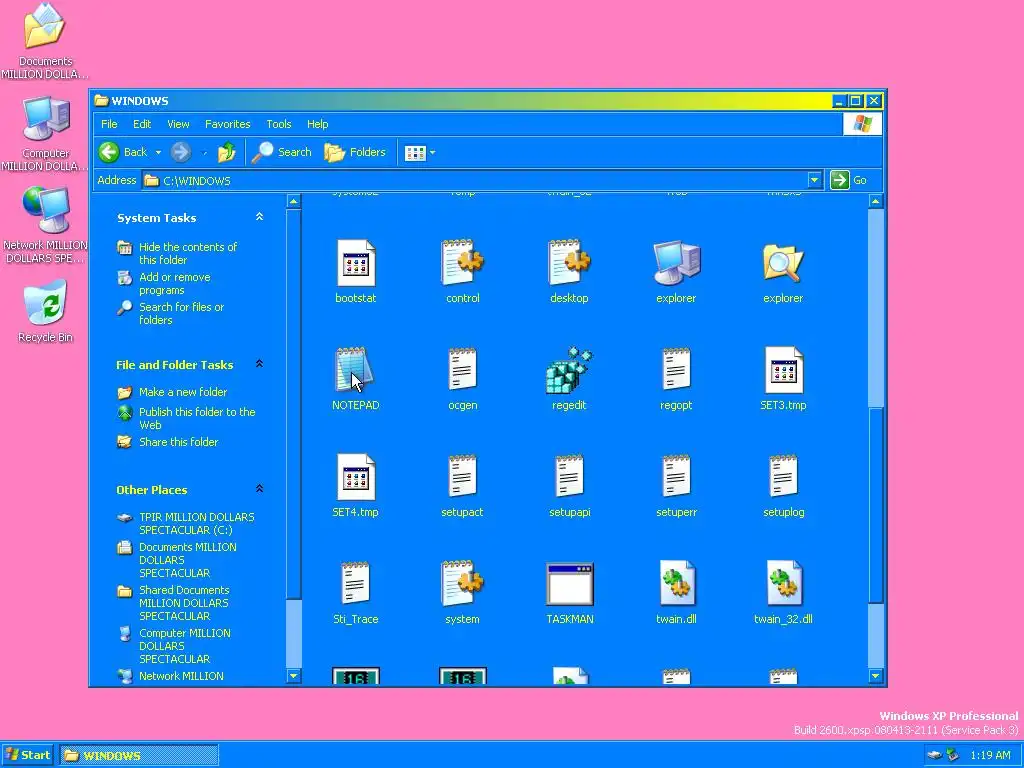The height and width of the screenshot is (768, 1024).
Task: Open the View menu
Action: (178, 124)
